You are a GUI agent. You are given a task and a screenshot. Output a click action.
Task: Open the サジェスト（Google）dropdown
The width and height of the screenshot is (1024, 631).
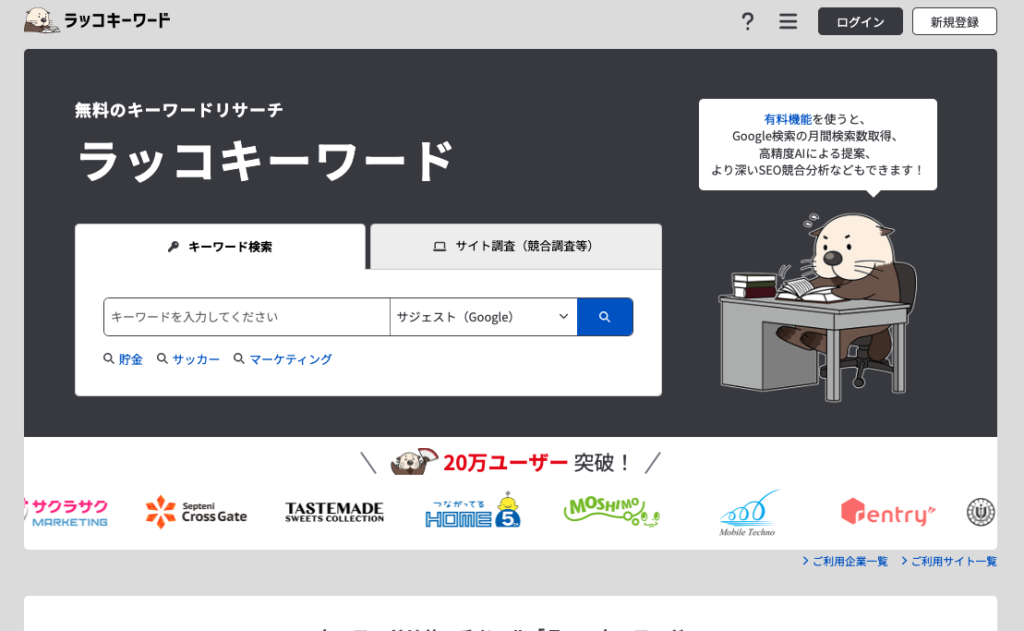(x=483, y=317)
